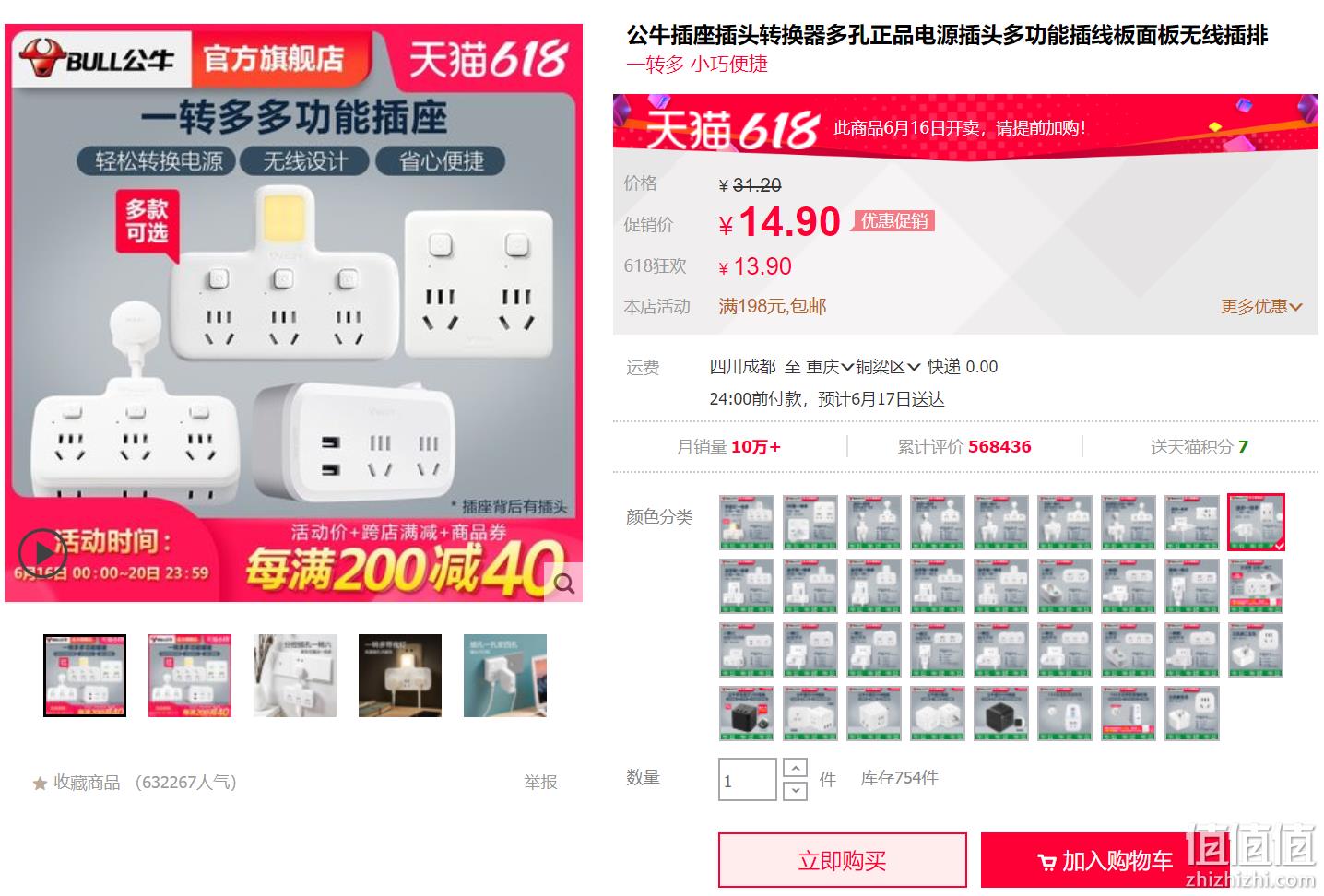Screen dimensions: 1324x896
Task: Expand the 更多优惠 offers dropdown
Action: point(1260,307)
